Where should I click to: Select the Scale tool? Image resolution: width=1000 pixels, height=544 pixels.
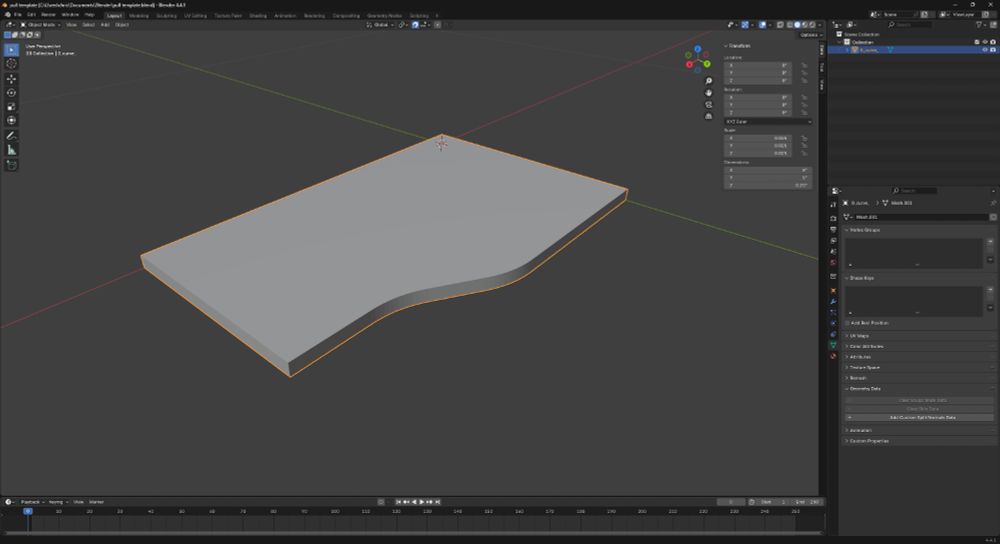11,107
